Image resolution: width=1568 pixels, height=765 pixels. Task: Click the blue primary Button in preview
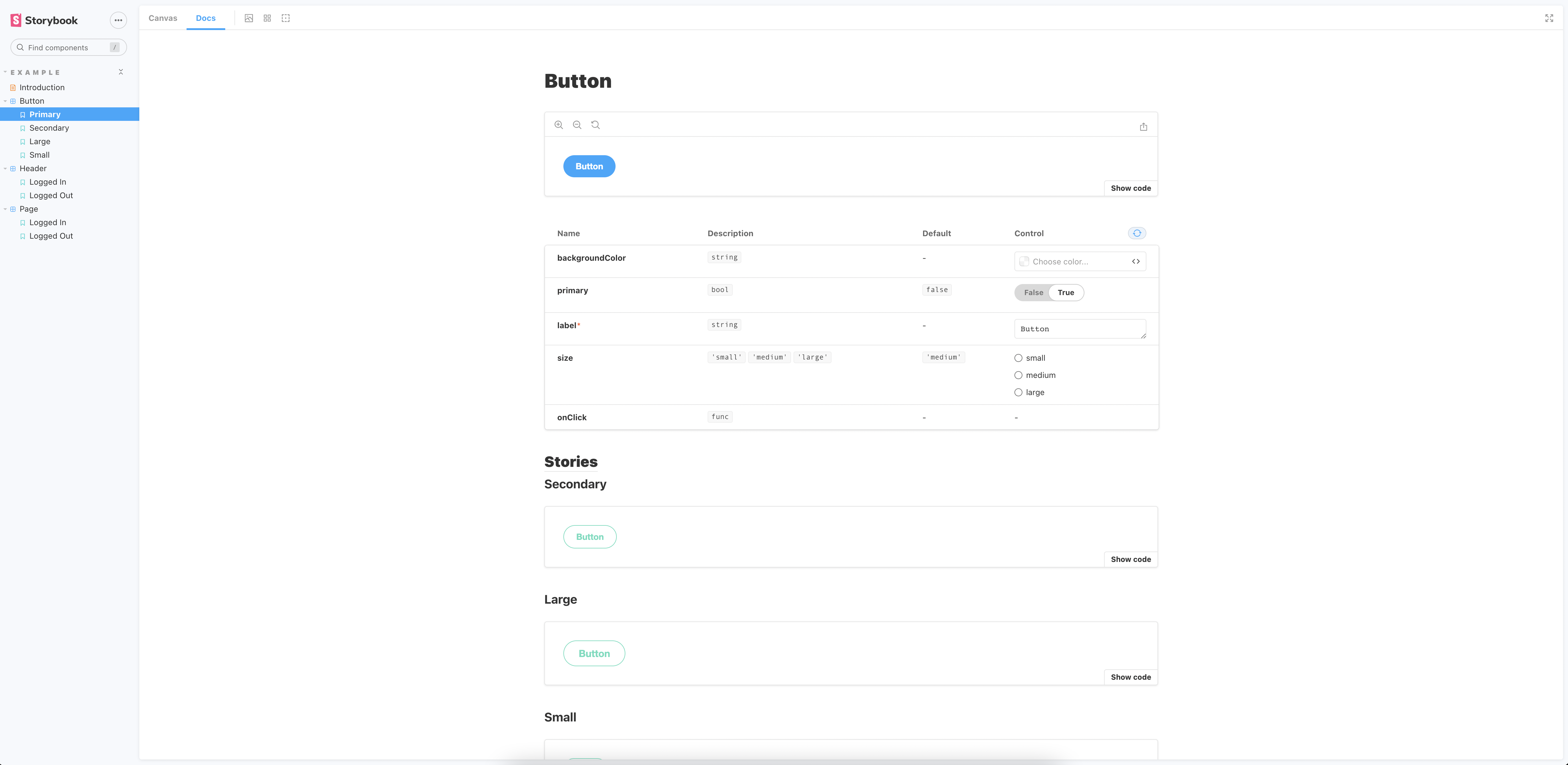coord(589,166)
